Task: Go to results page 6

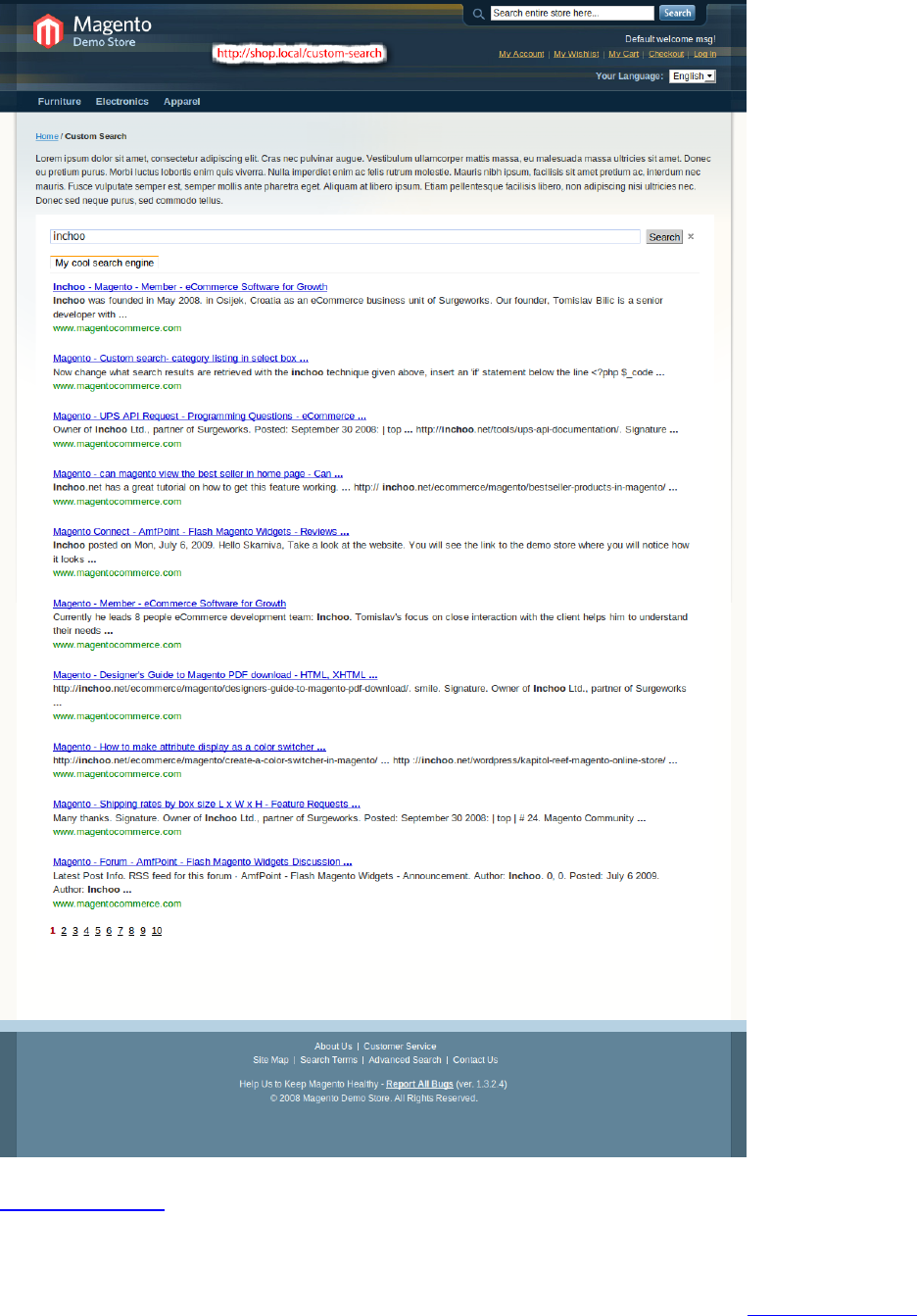Action: 109,931
